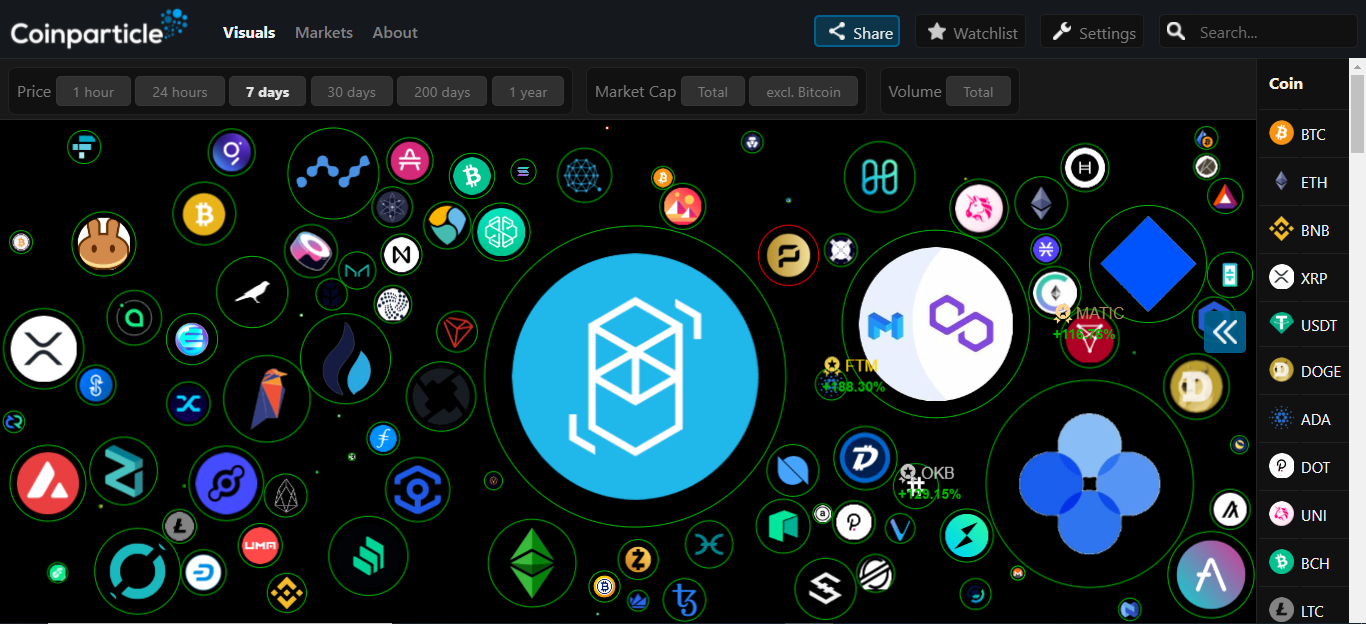Open the Compound green bubble

tap(368, 556)
